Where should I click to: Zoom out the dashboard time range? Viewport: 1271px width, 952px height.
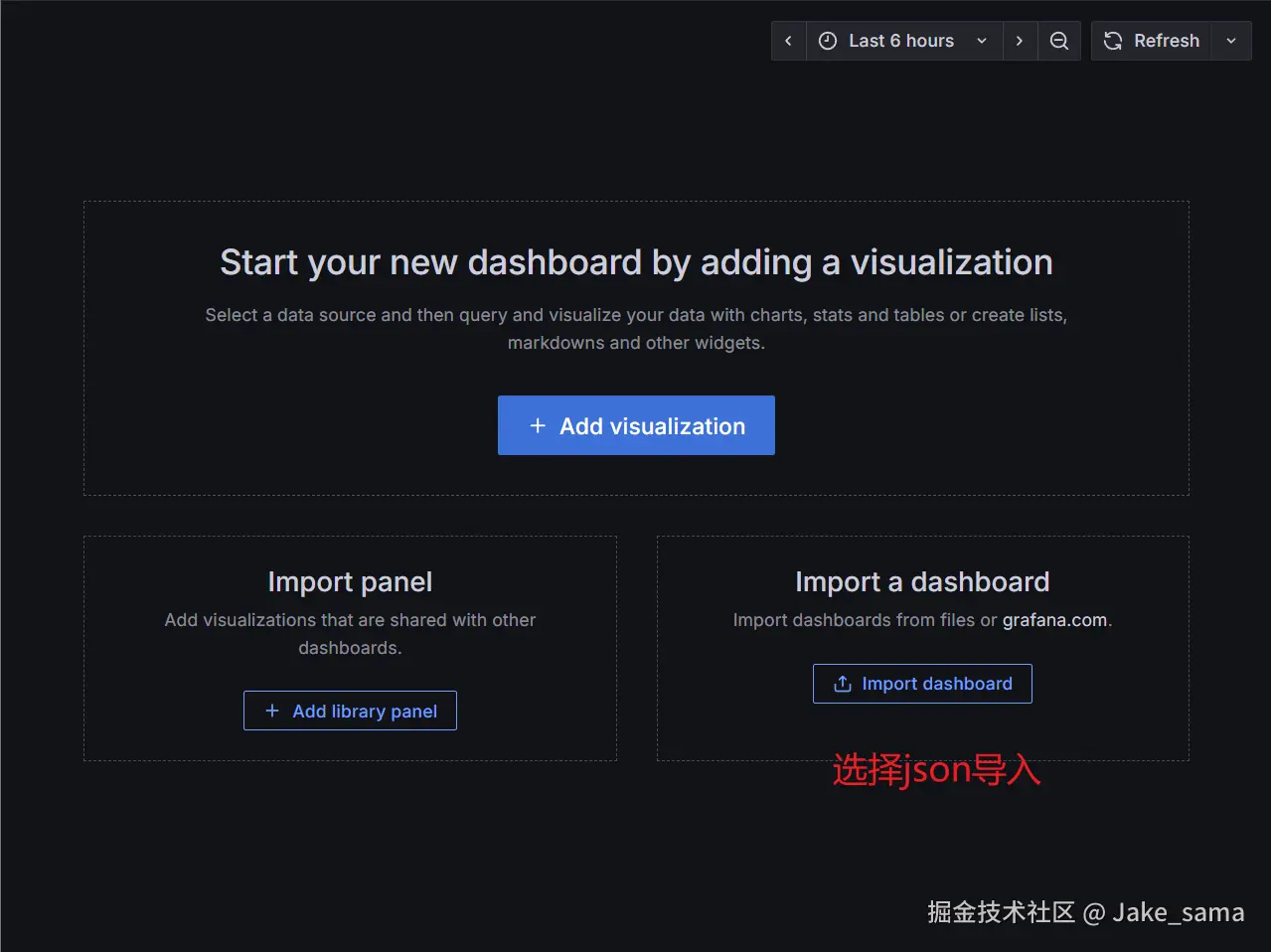tap(1058, 41)
